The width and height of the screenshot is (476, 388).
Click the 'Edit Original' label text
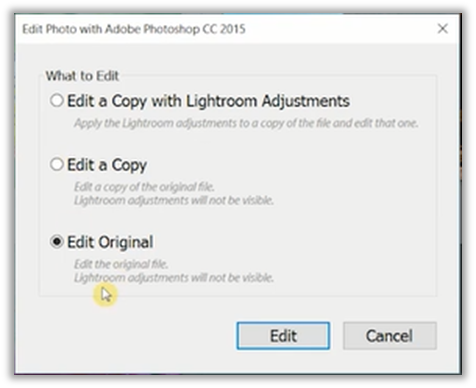110,242
